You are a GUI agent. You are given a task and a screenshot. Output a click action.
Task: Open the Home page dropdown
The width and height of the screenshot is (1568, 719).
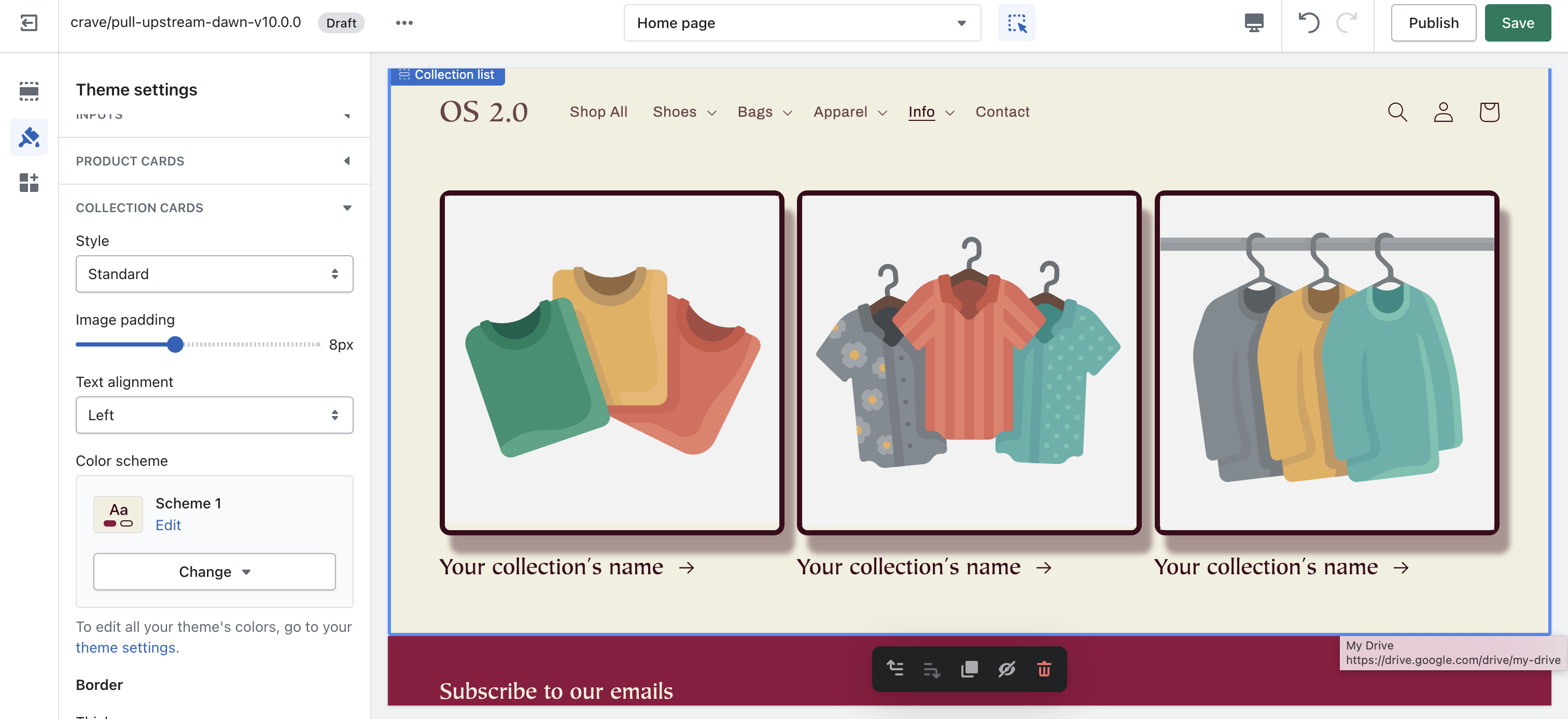pos(802,22)
